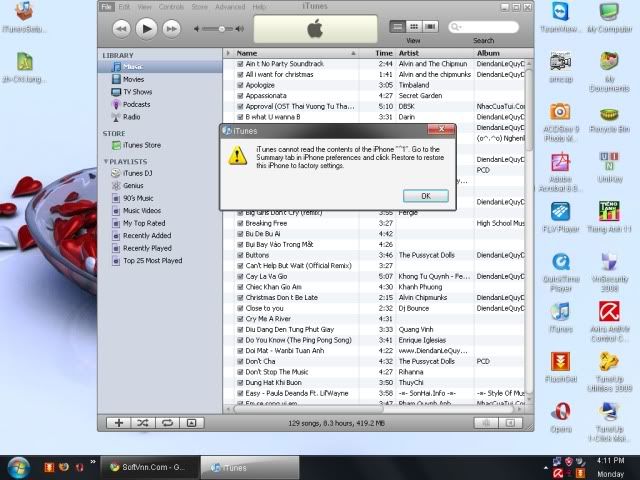Image resolution: width=640 pixels, height=480 pixels.
Task: Open the Edit menu
Action: 124,7
